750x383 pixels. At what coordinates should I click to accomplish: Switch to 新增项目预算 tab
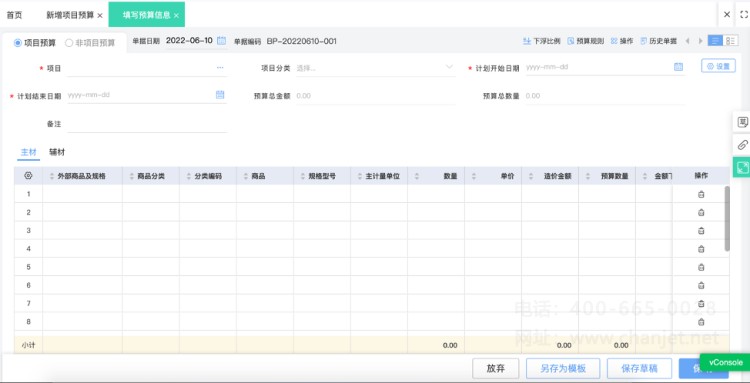[x=70, y=15]
